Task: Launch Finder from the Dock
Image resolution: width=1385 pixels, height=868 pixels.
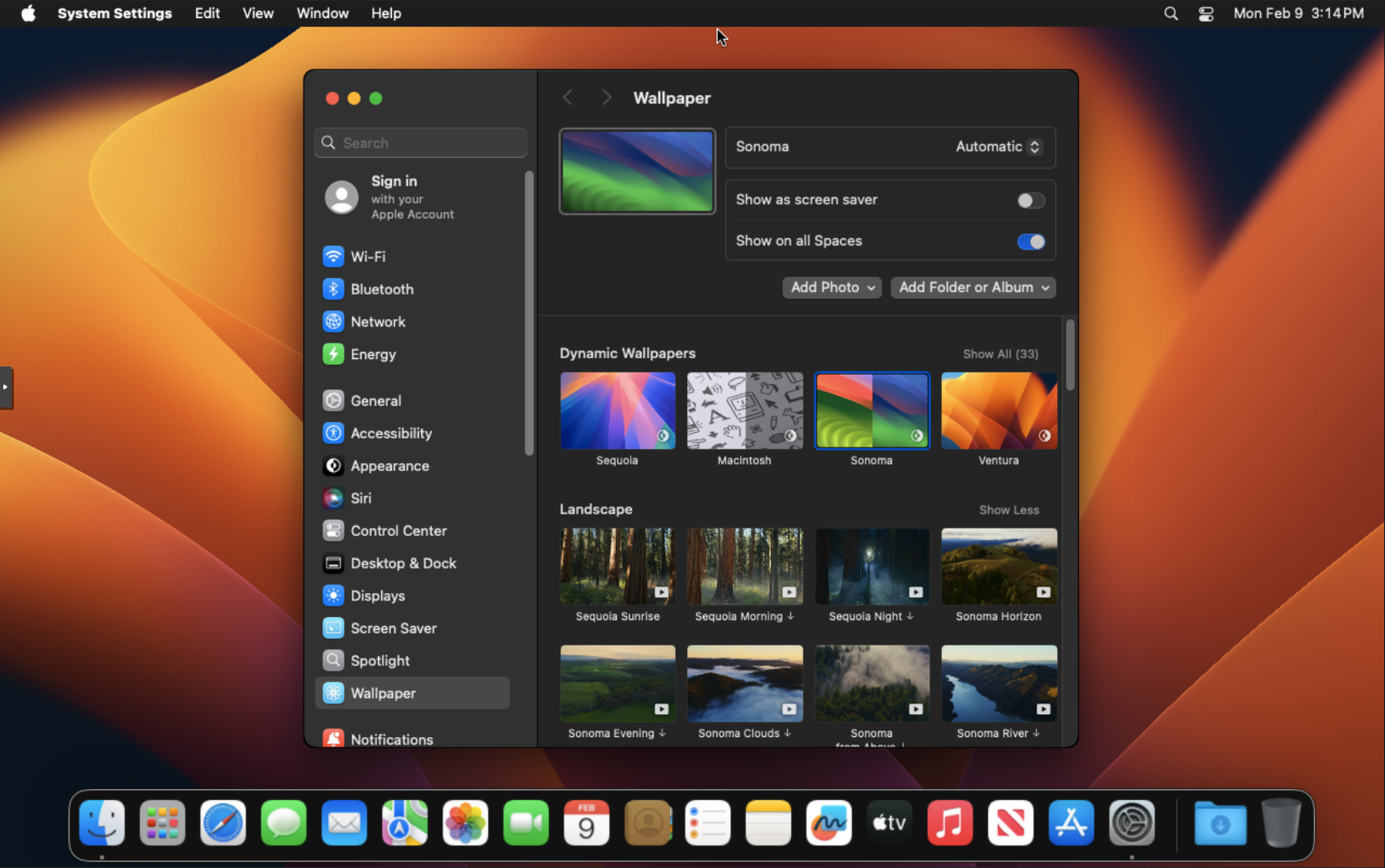Action: point(102,822)
